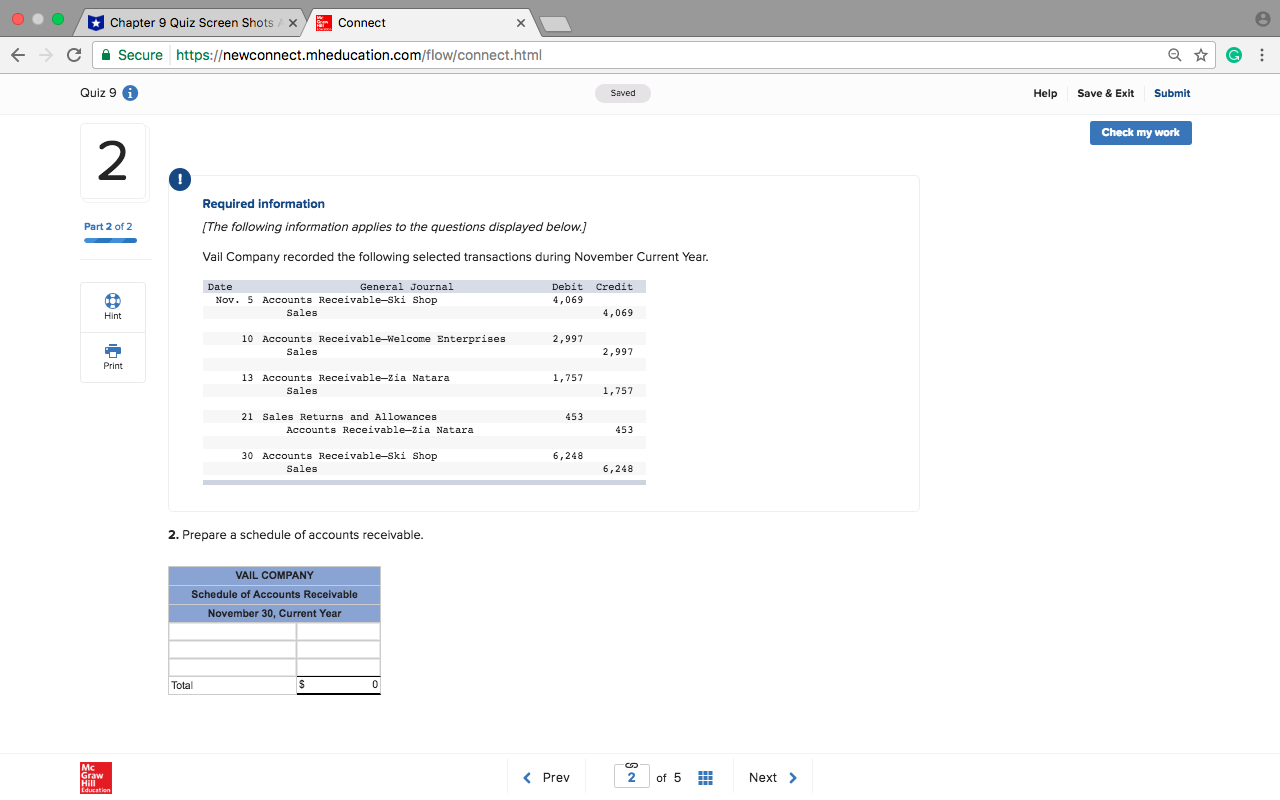Open a new browser tab

[553, 23]
